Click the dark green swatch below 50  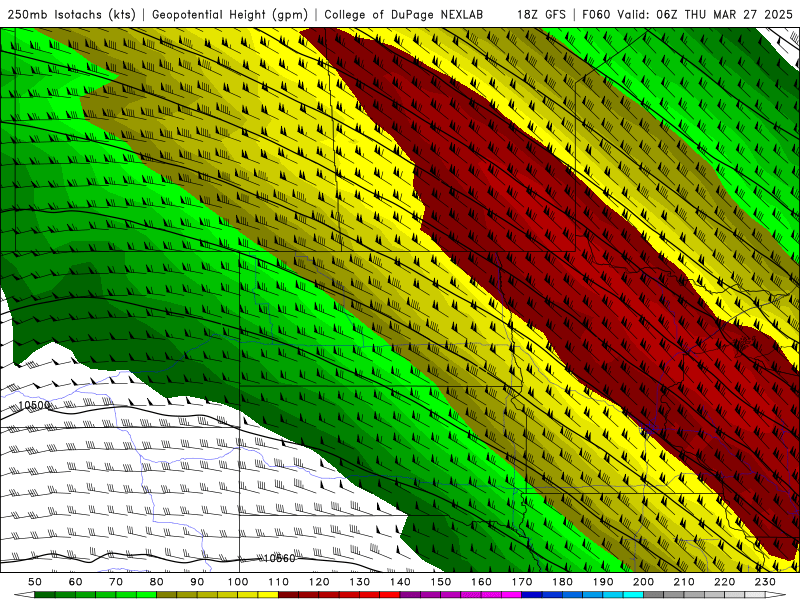pos(45,595)
